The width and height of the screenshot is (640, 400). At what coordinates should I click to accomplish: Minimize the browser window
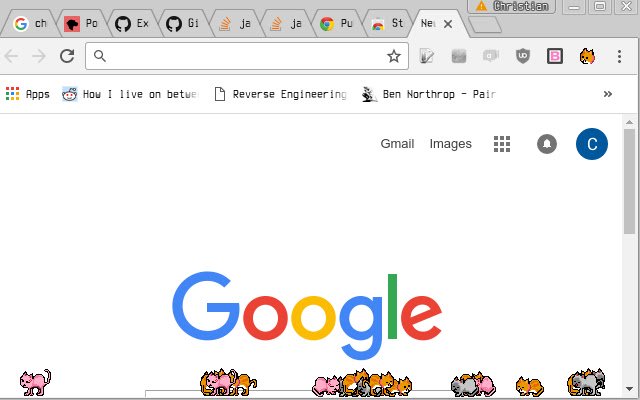pyautogui.click(x=574, y=7)
